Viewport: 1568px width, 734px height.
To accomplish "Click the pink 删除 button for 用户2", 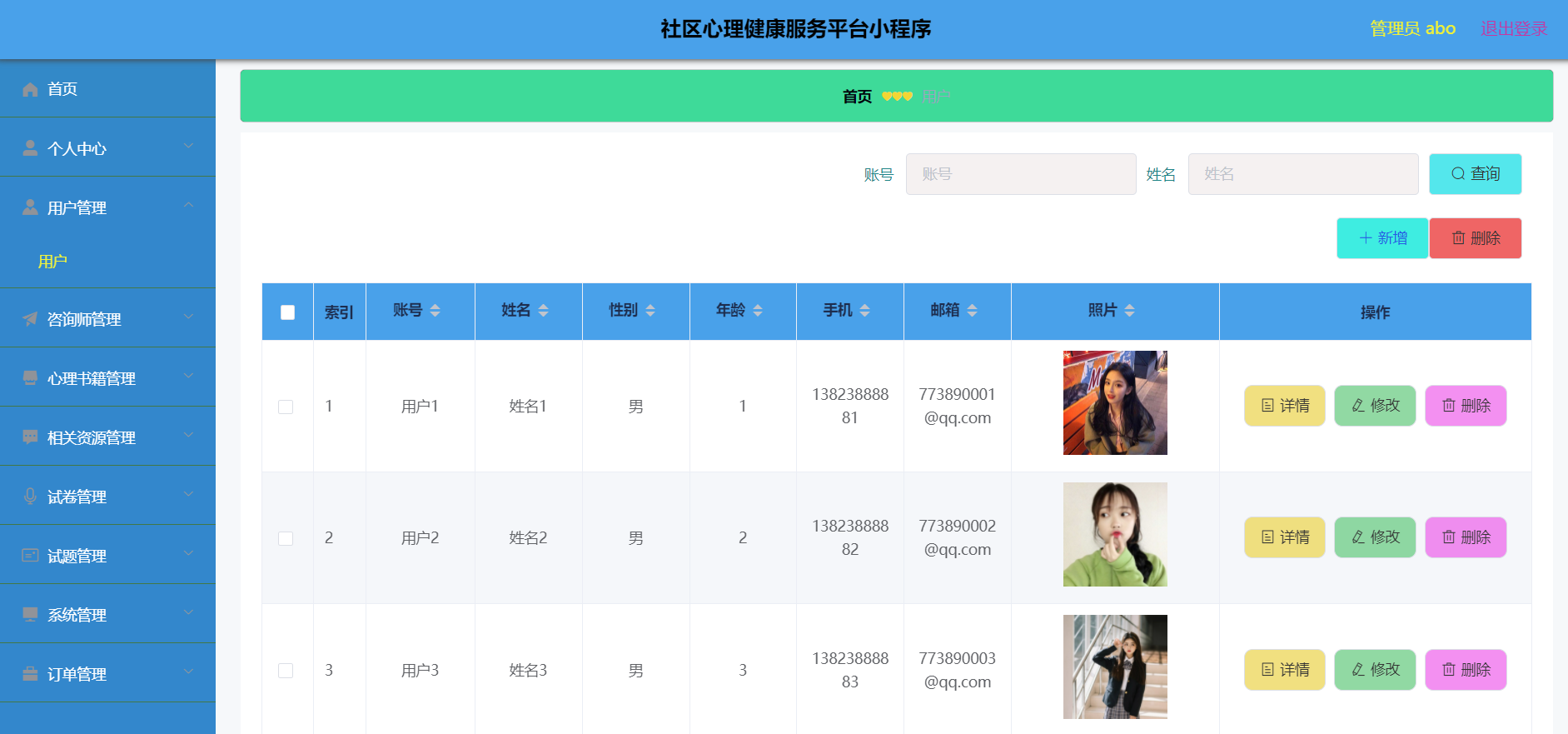I will [1465, 537].
